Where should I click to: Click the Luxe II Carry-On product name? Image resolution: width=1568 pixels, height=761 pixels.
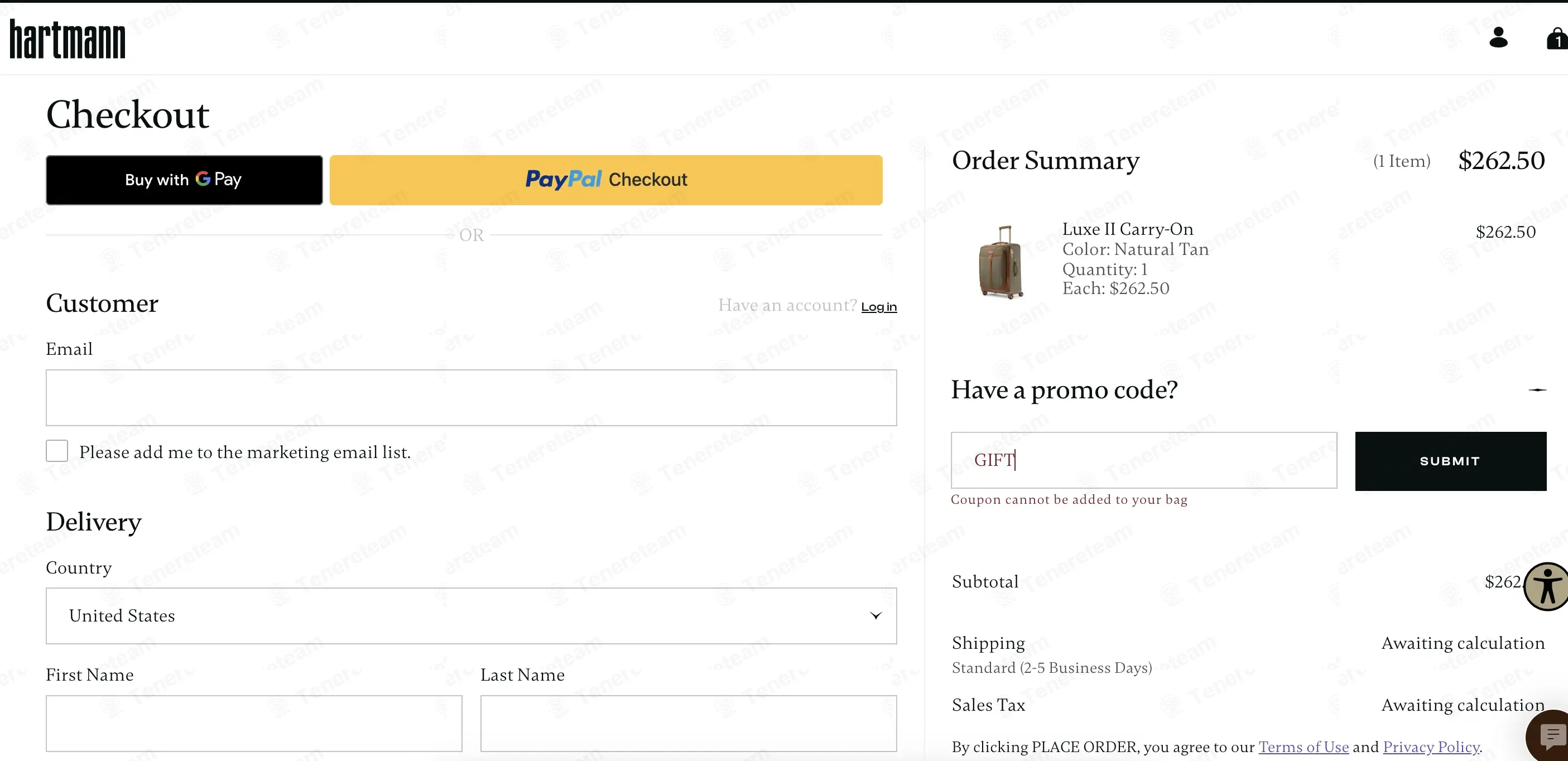click(x=1127, y=229)
